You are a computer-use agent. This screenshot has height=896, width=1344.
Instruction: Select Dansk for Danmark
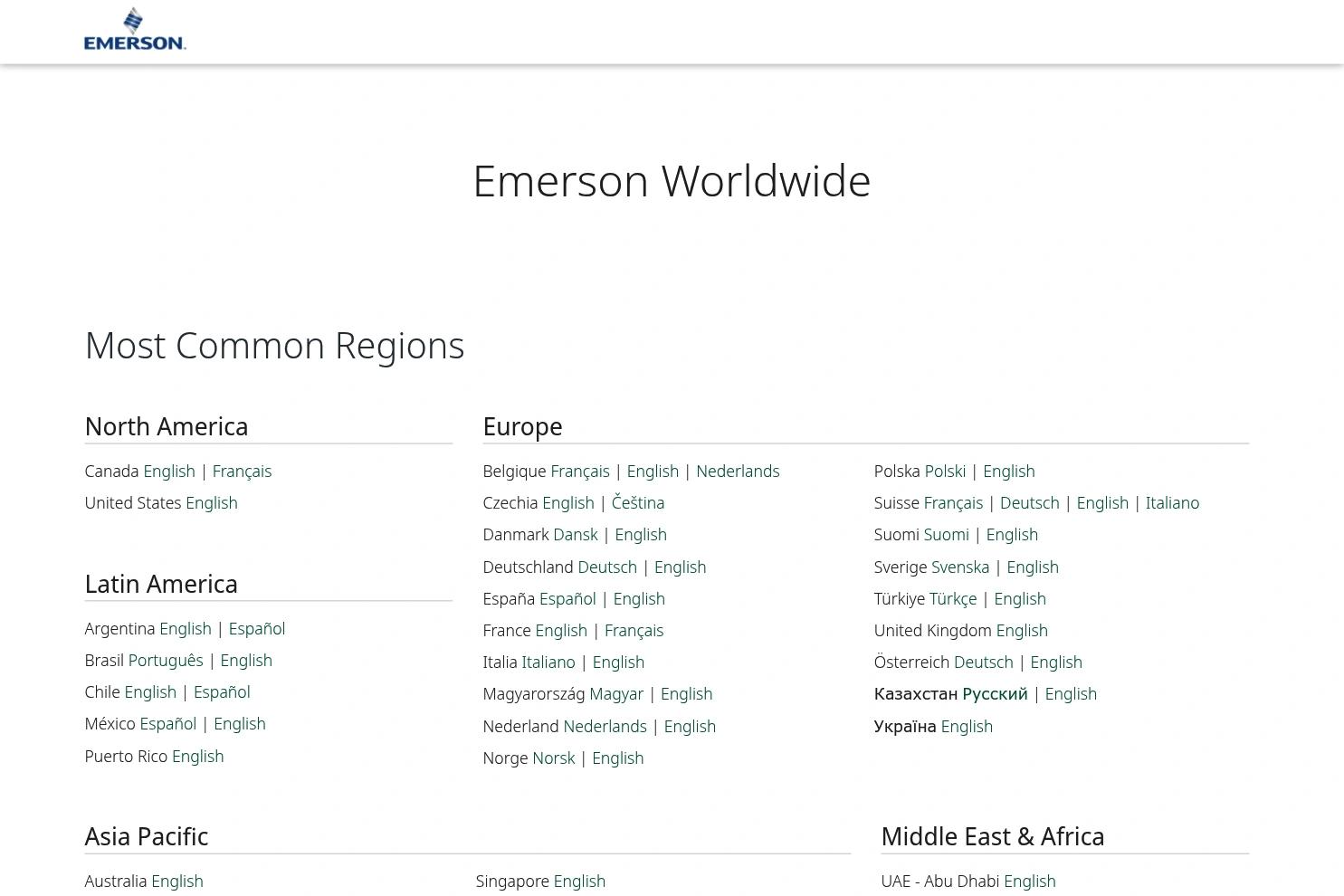(576, 534)
